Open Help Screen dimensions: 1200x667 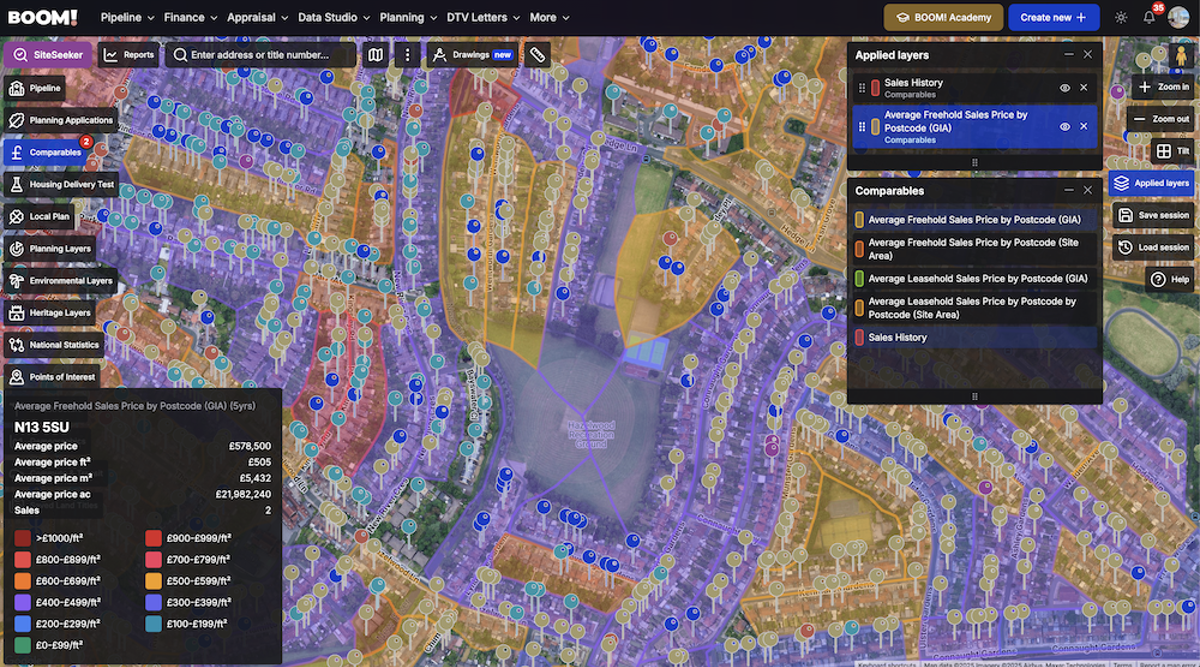click(x=1170, y=279)
